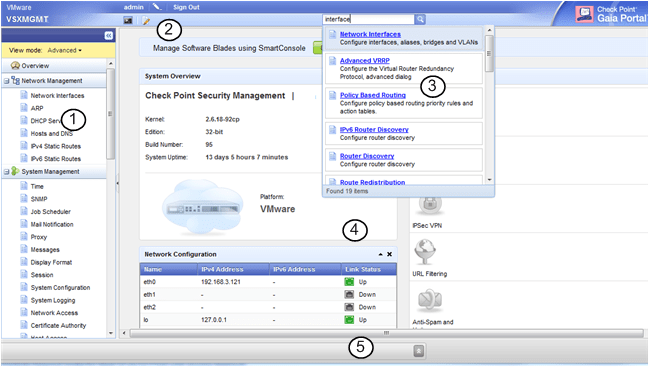This screenshot has width=649, height=367.
Task: Open Job Scheduler in navigation tree
Action: pos(50,211)
